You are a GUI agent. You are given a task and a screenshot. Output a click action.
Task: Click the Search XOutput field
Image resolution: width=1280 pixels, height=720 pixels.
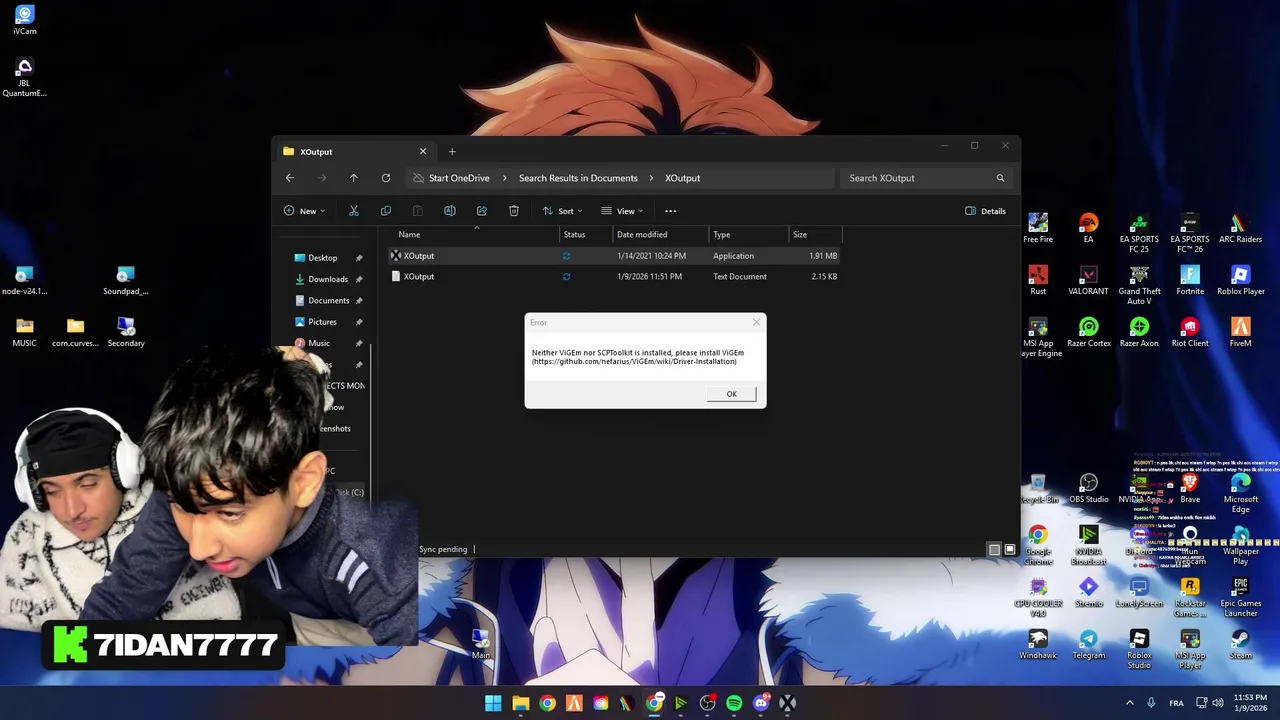pyautogui.click(x=925, y=178)
